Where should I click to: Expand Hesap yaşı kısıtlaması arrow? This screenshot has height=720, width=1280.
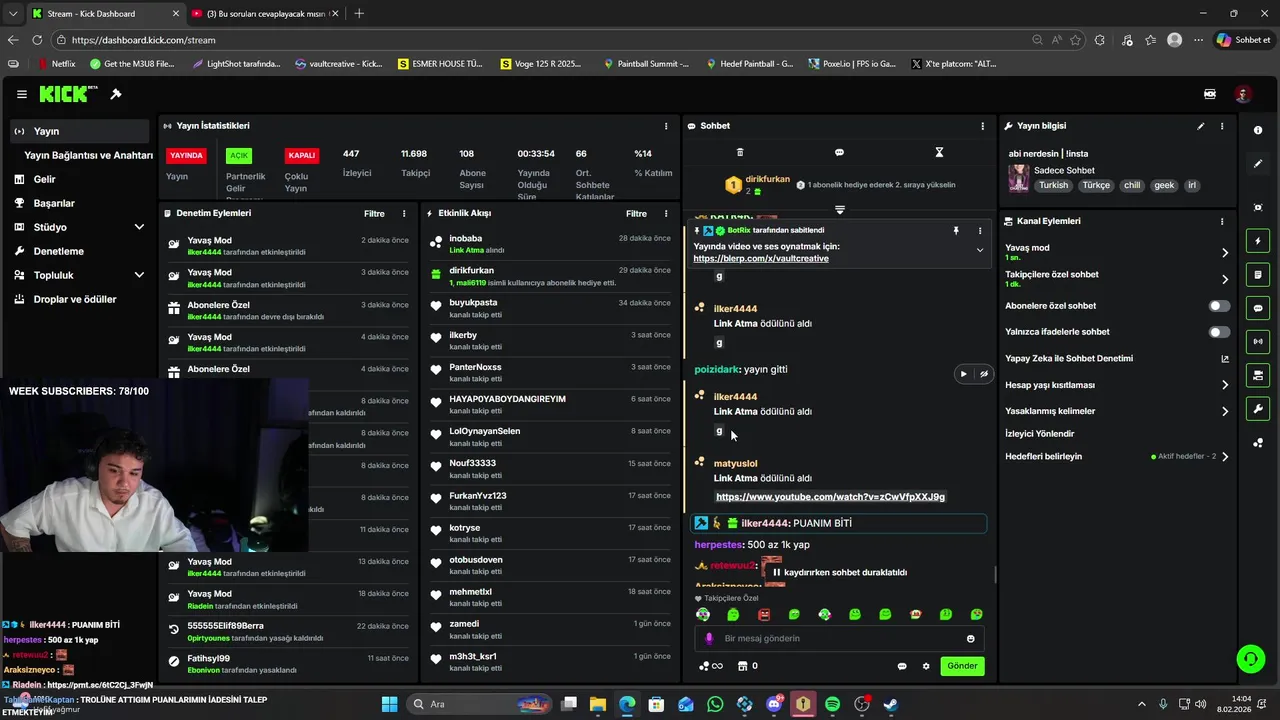(1225, 385)
